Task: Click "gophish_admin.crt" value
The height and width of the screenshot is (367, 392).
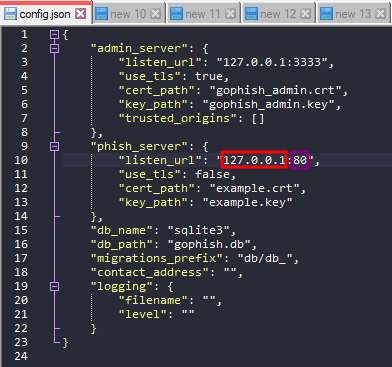Action: [275, 90]
